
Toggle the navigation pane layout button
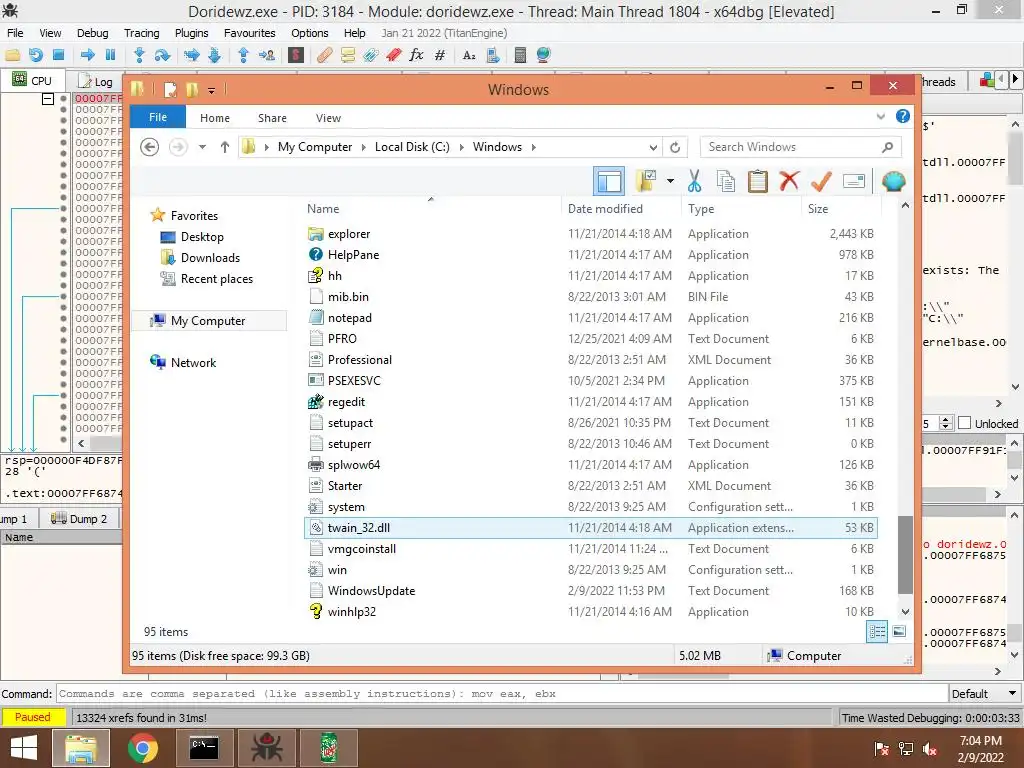pyautogui.click(x=609, y=181)
